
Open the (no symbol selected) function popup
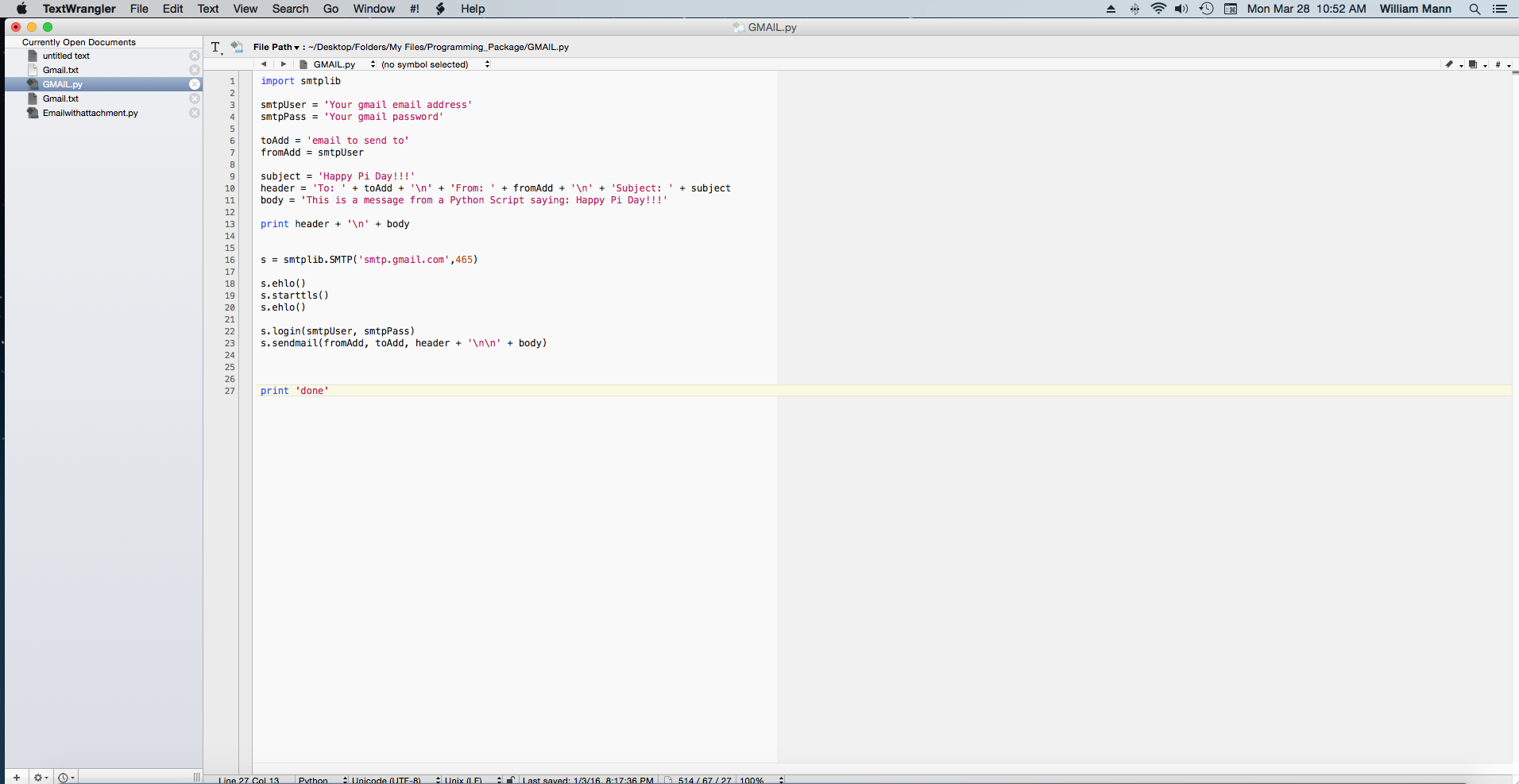pyautogui.click(x=435, y=64)
